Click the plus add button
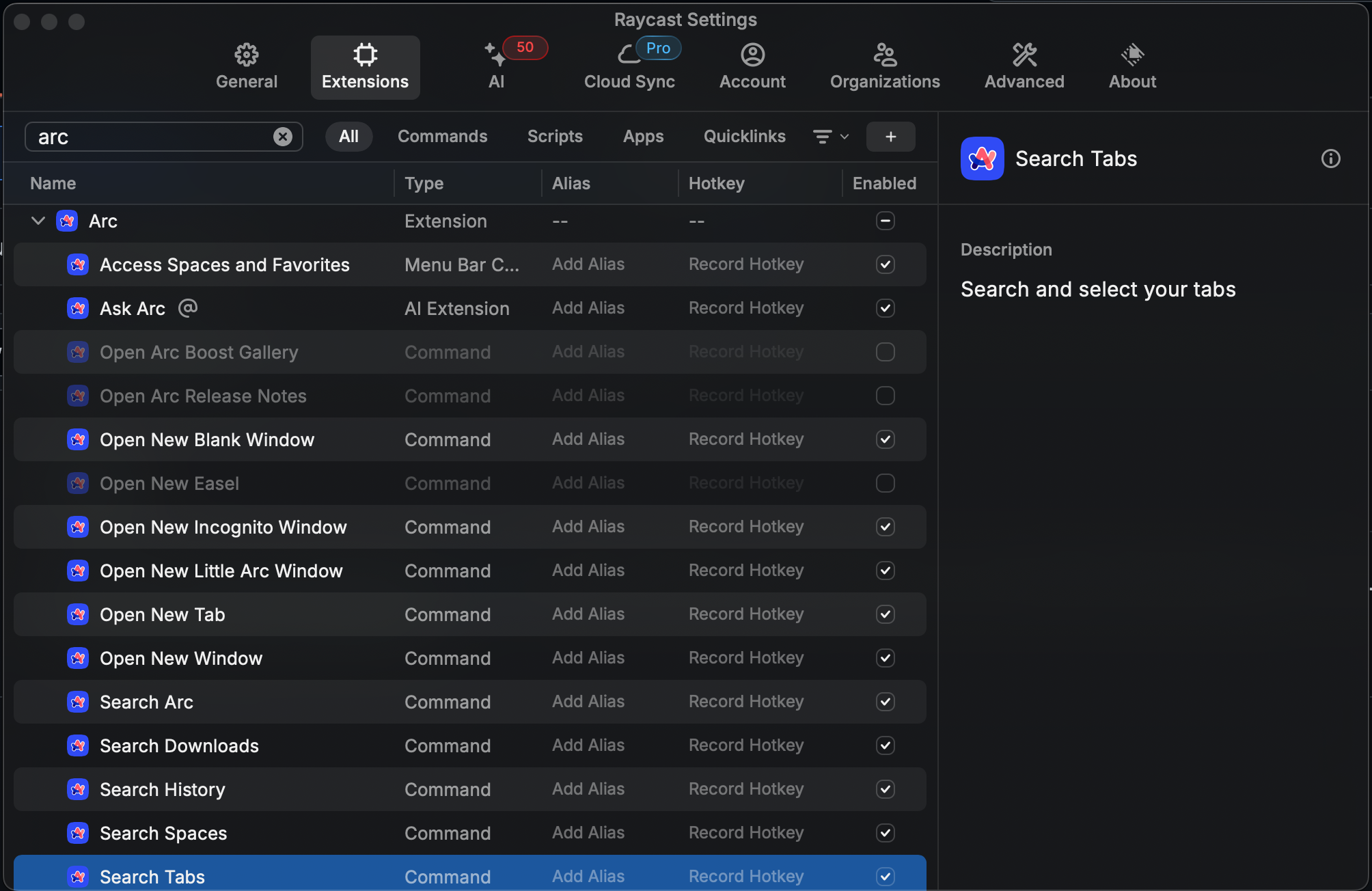 pos(891,137)
